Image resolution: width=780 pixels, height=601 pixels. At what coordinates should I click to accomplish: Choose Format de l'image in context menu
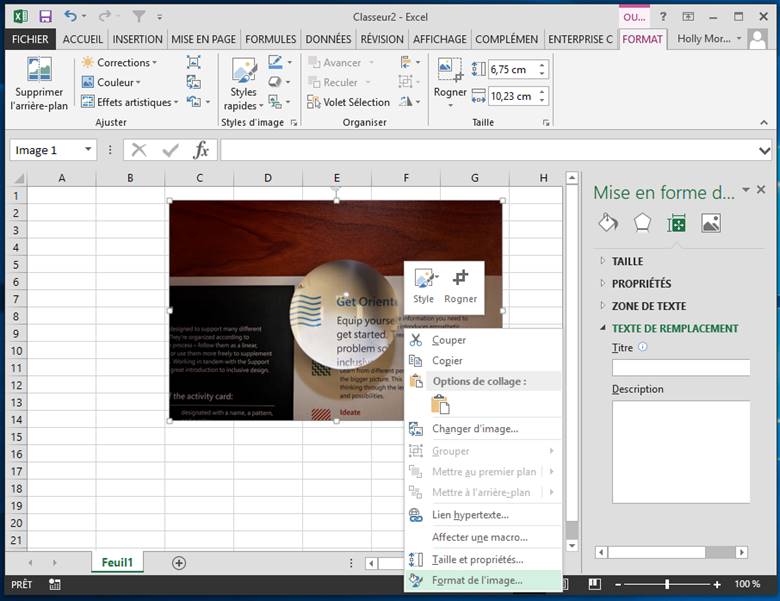tap(476, 580)
